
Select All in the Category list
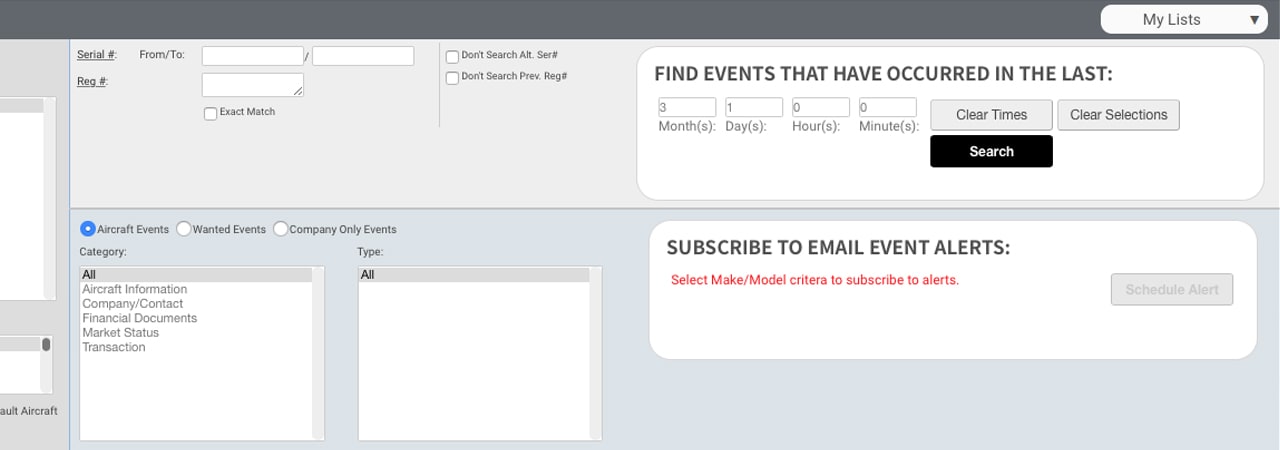(x=196, y=275)
